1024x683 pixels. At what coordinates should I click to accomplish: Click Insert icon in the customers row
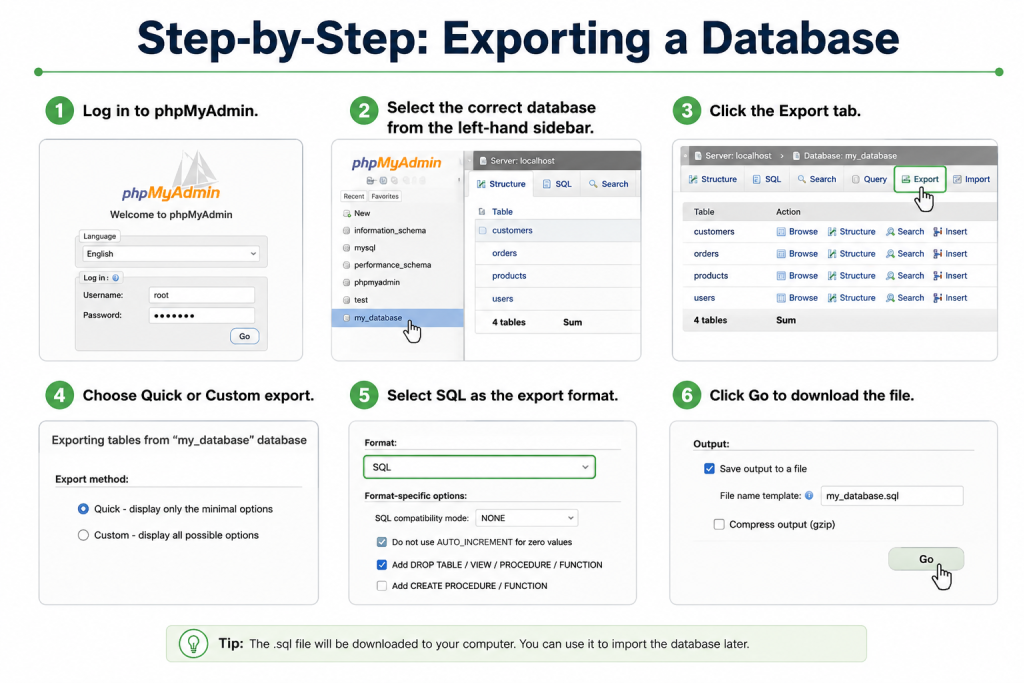click(938, 232)
